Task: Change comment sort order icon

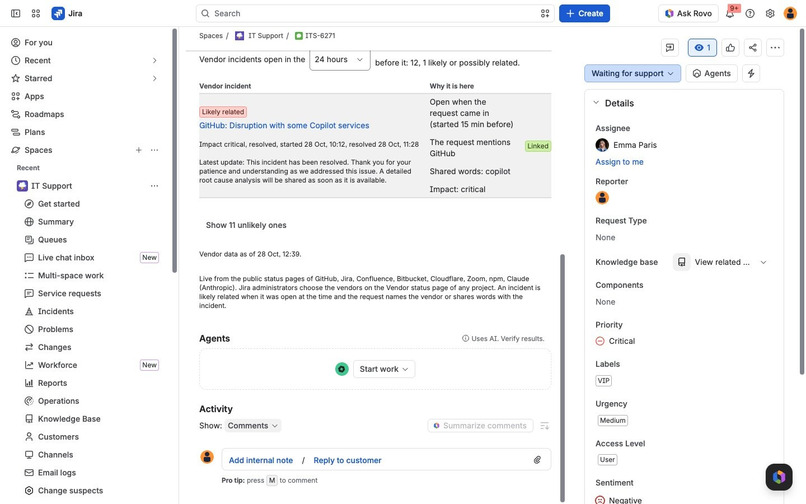Action: pos(545,426)
